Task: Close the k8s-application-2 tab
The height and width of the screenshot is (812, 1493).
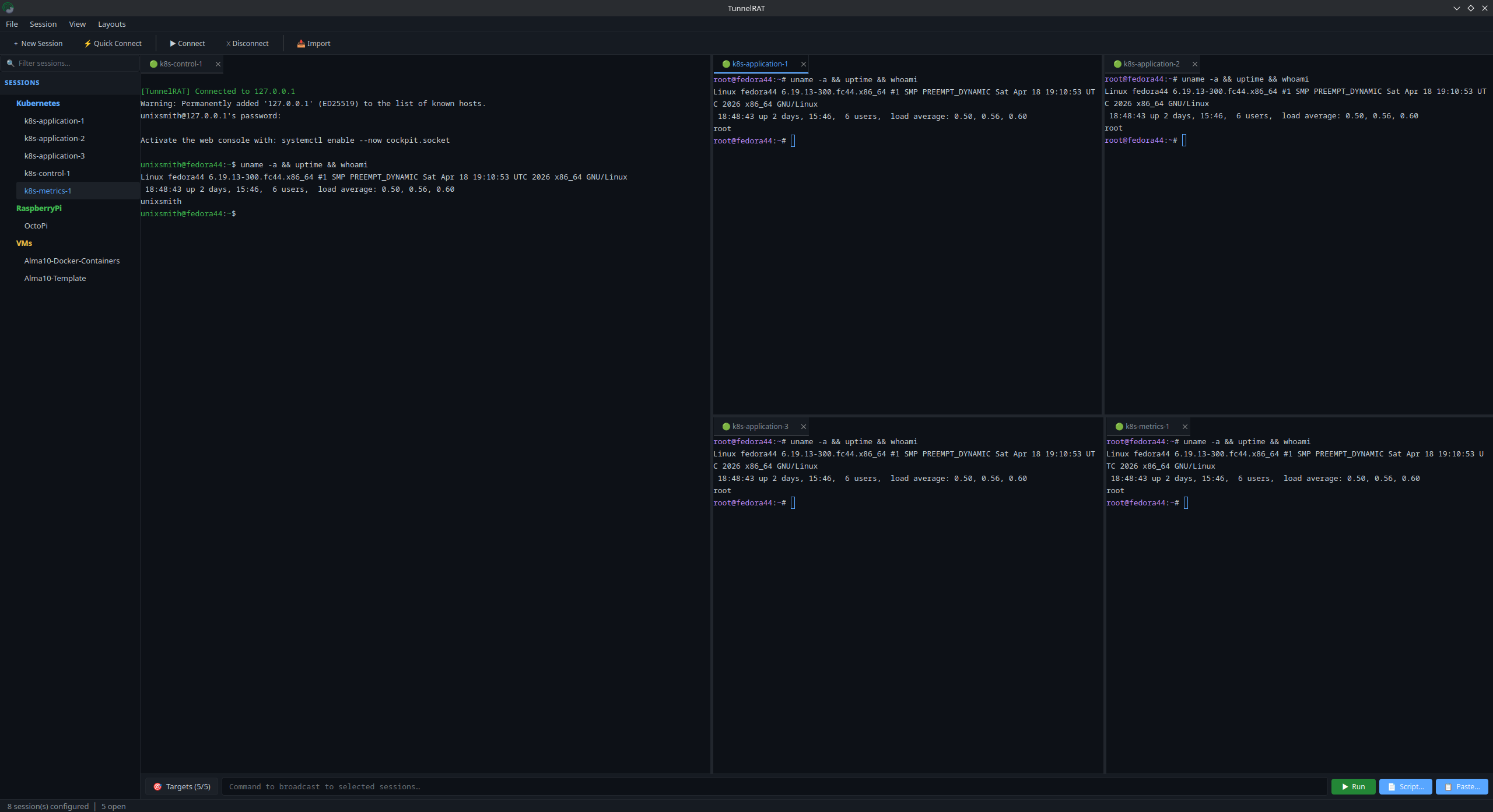Action: 1195,64
